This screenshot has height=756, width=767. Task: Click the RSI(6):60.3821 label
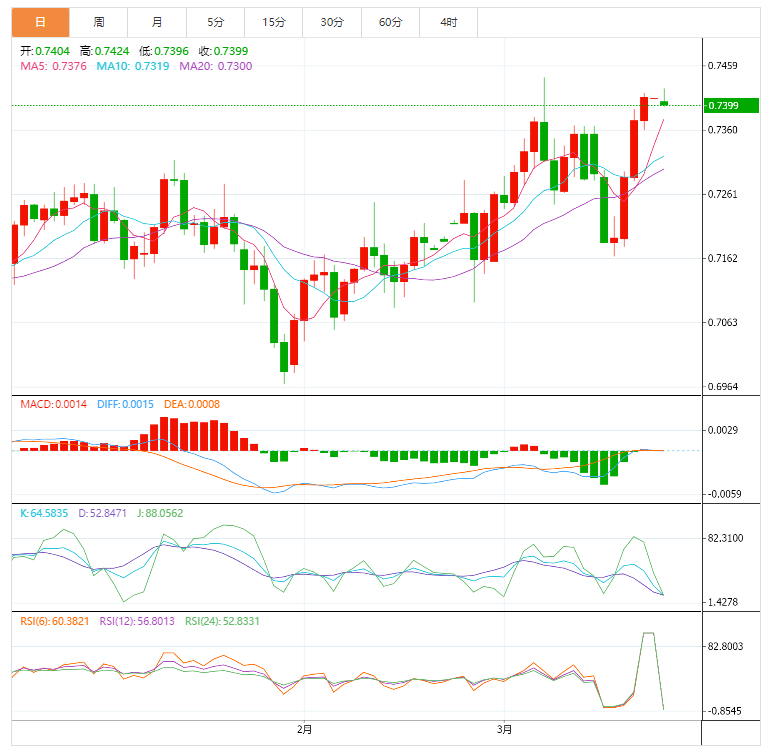pyautogui.click(x=55, y=622)
